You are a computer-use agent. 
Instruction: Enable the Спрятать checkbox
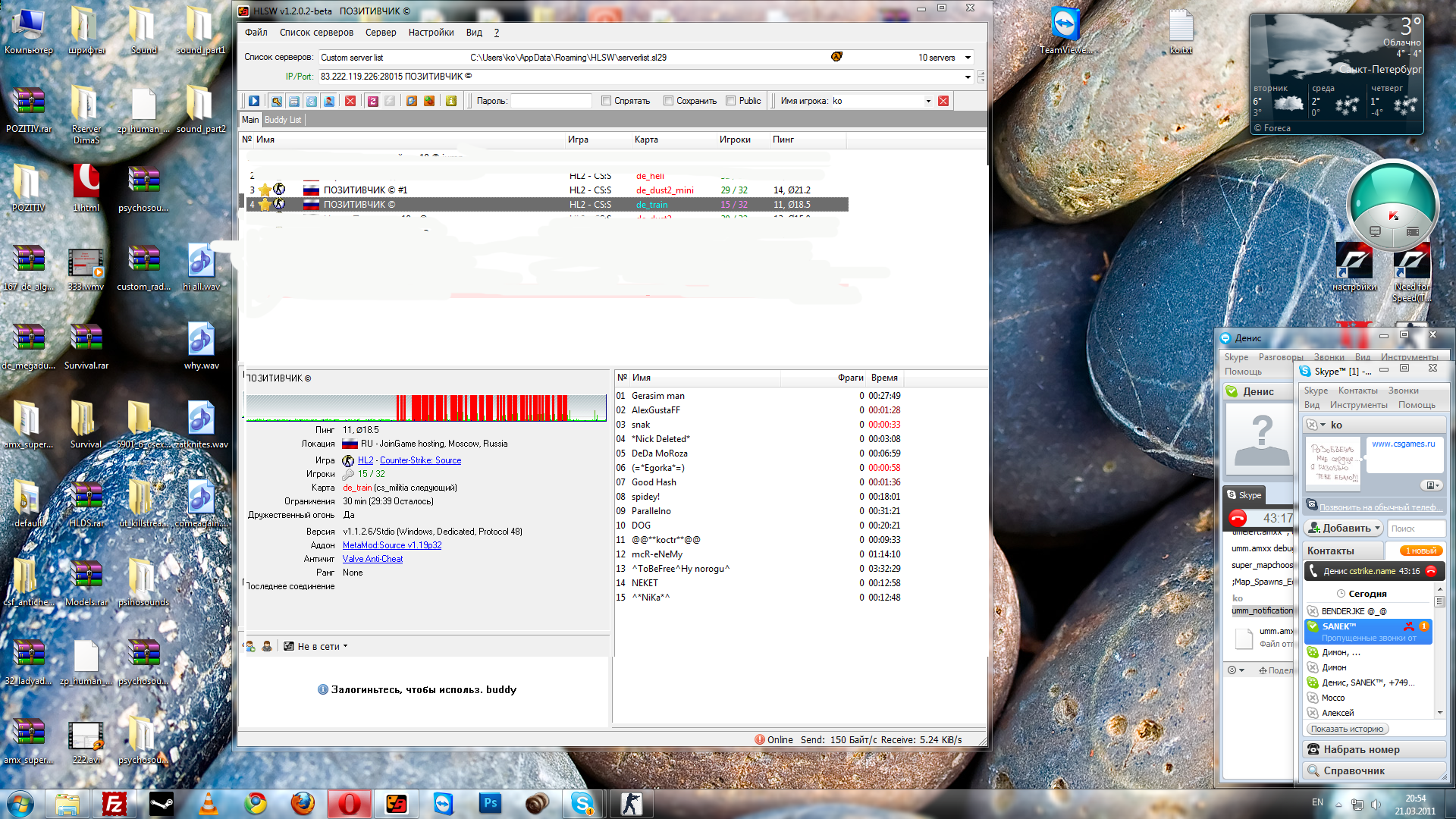606,101
